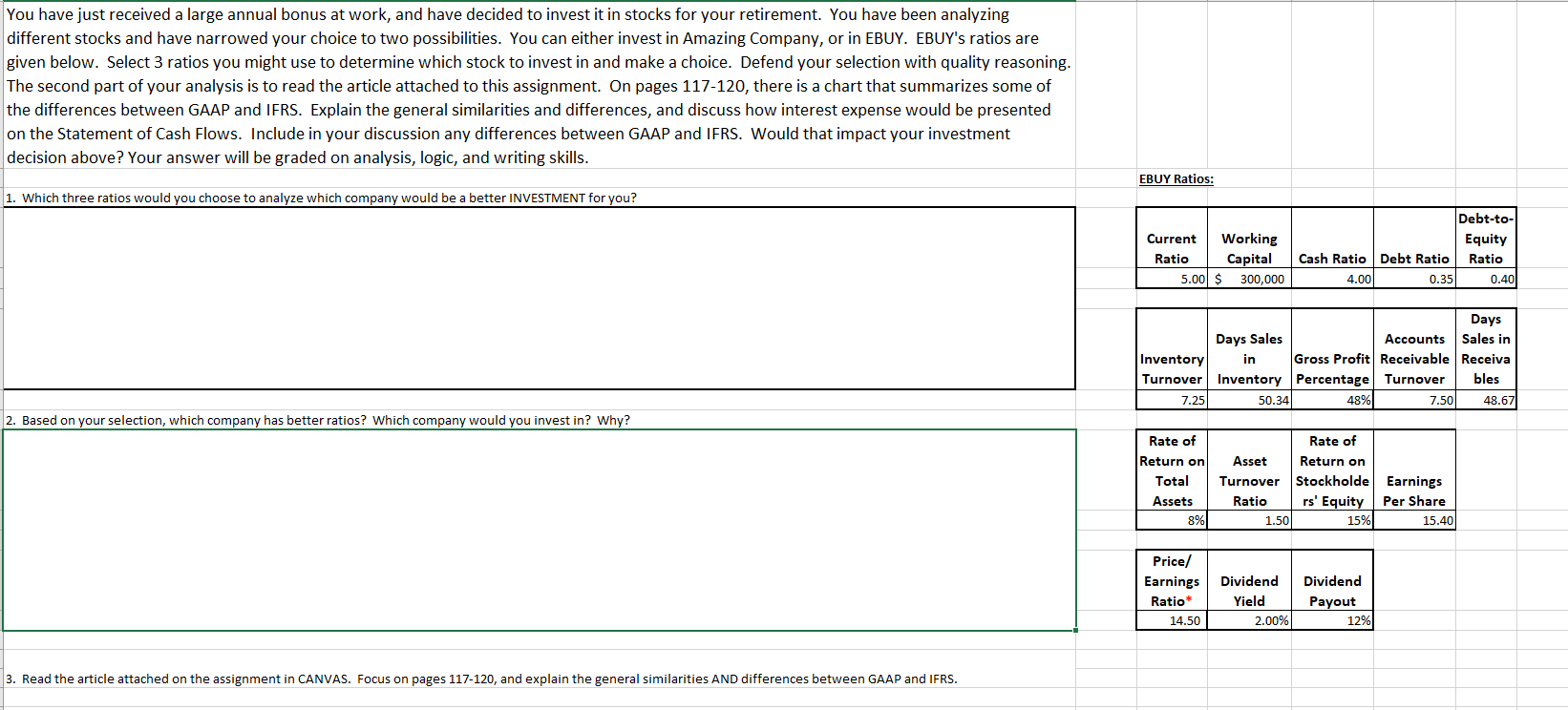Click the Inventory Turnover value 7.25
1568x710 pixels.
click(x=1172, y=400)
